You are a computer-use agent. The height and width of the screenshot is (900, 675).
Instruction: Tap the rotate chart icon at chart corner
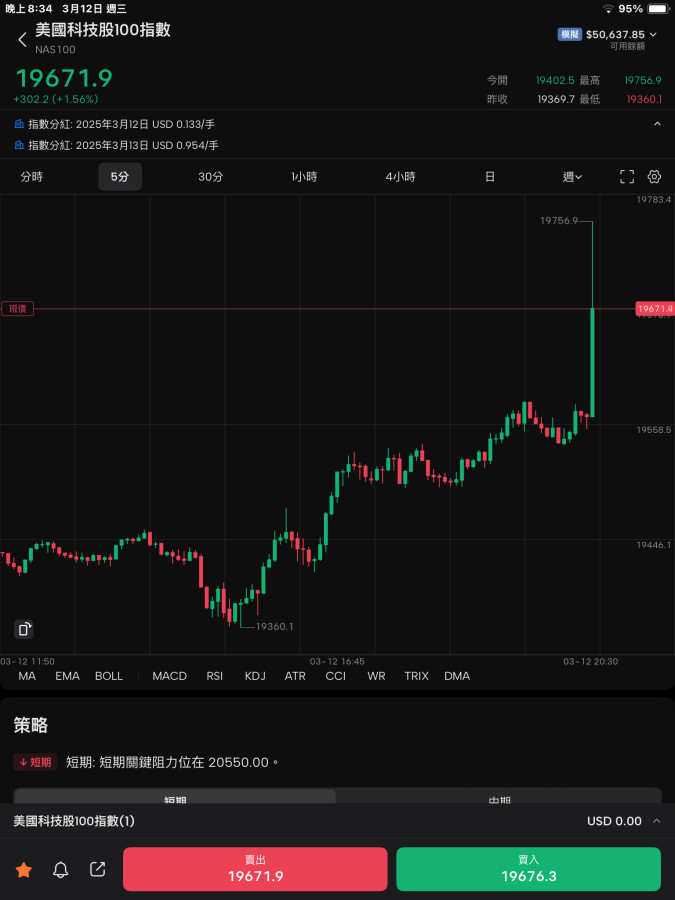24,629
